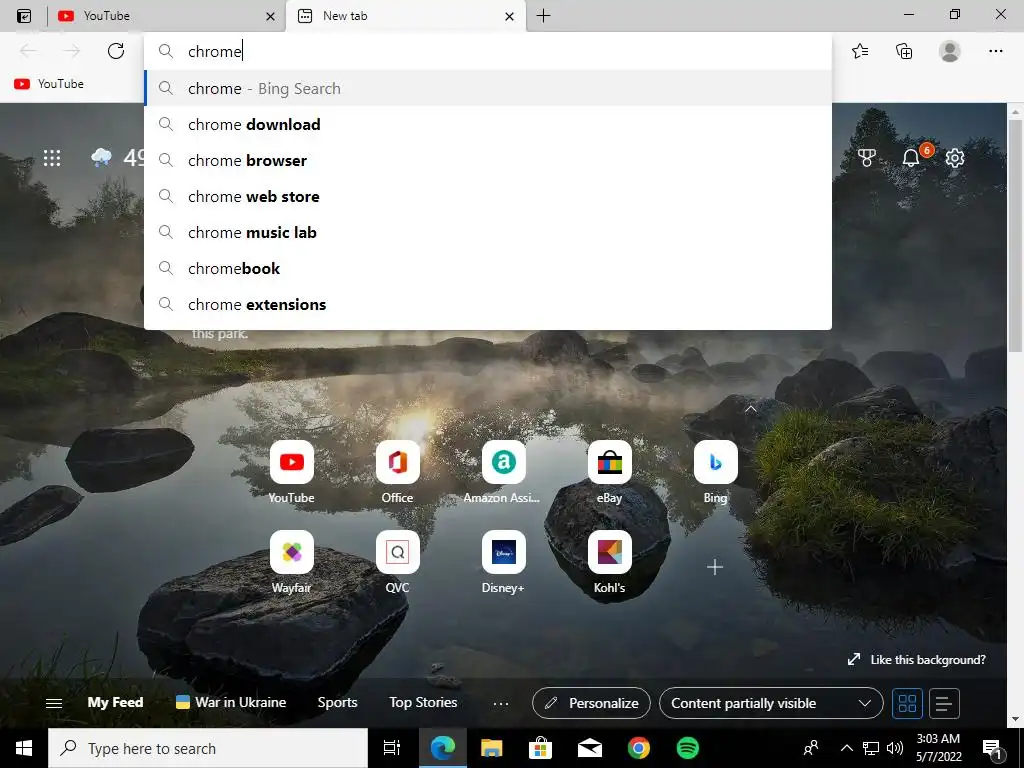Show more feed topics with ellipsis
Screen dimensions: 1024x768
point(501,703)
